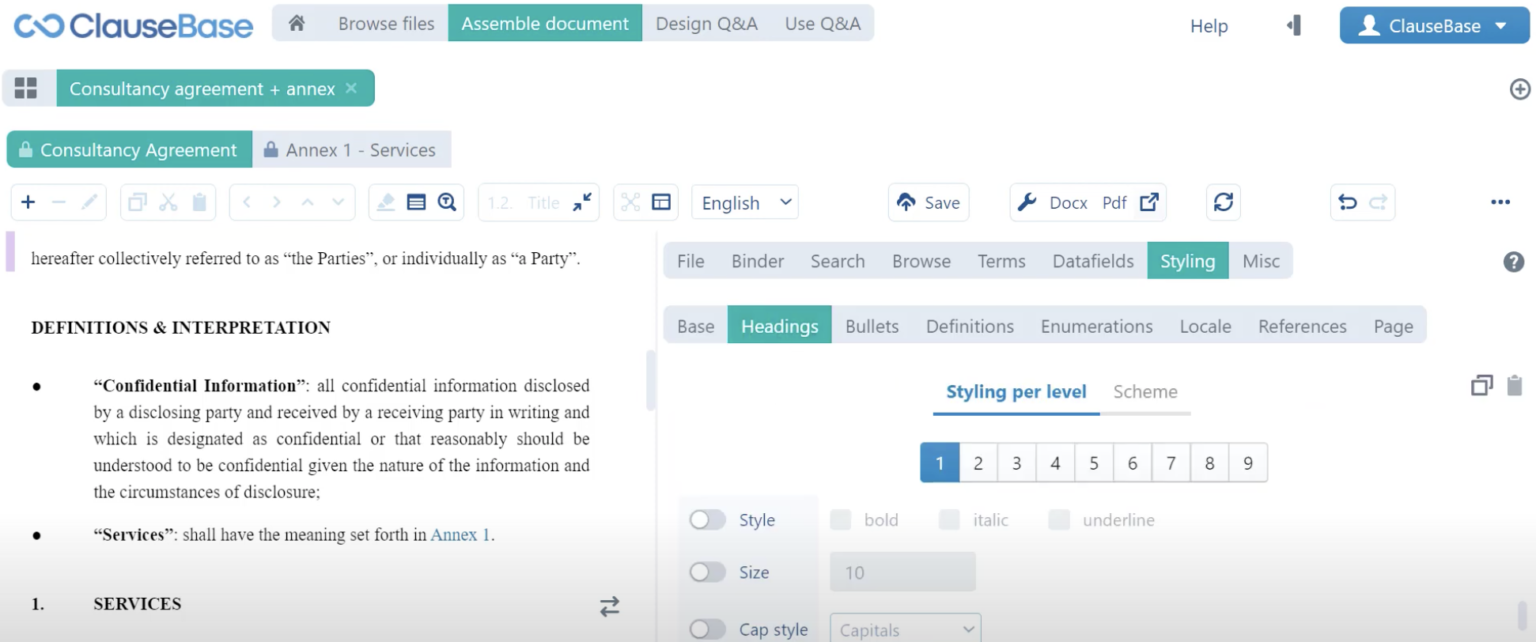Screen dimensions: 1536x642
Task: Click the collapse arrows icon beside Title
Action: 582,202
